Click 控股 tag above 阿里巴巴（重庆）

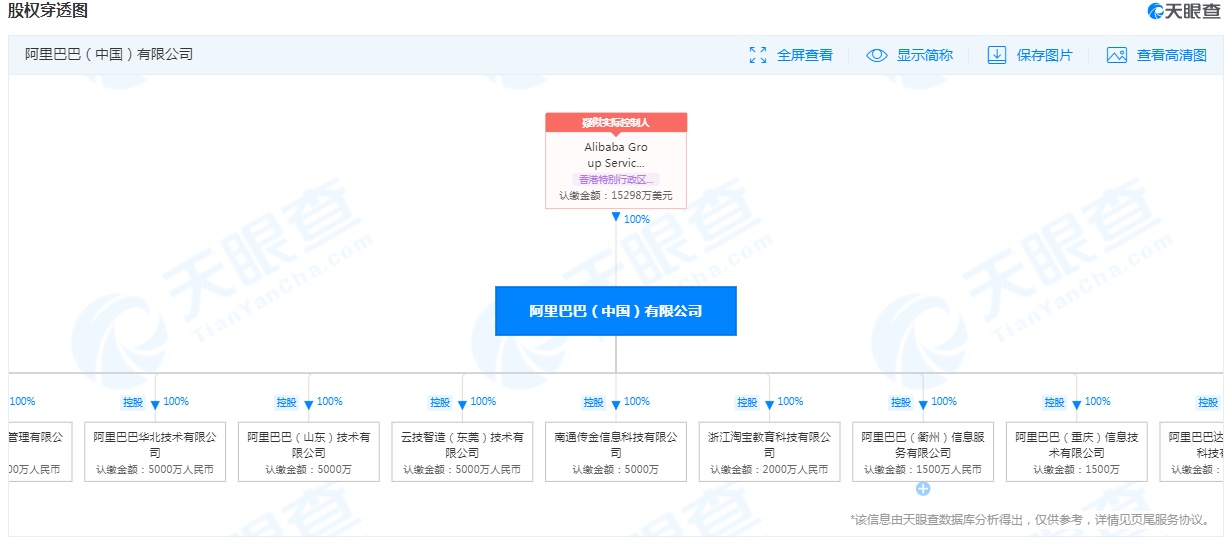point(1054,402)
